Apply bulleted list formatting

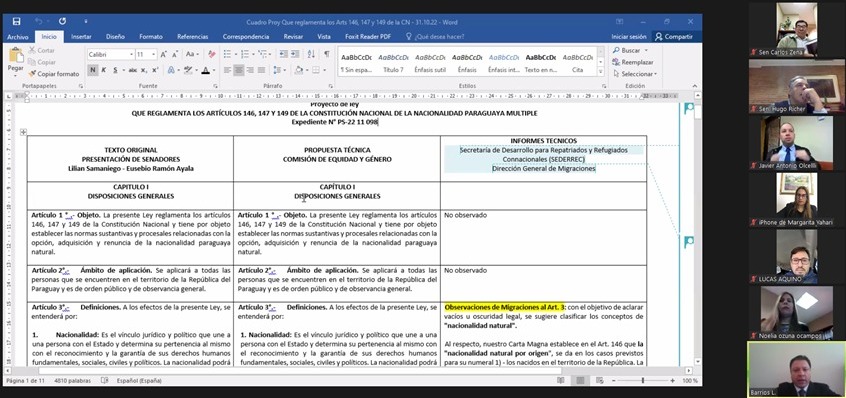pos(229,54)
